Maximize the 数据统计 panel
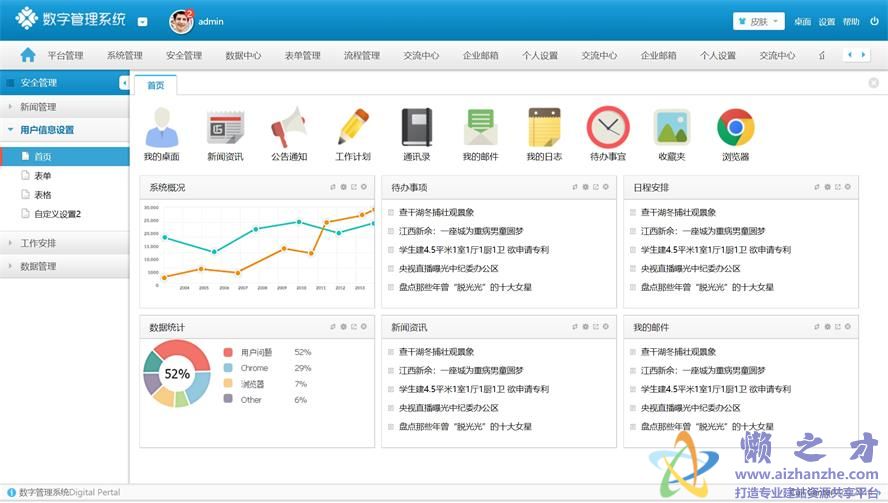This screenshot has width=888, height=503. [354, 327]
